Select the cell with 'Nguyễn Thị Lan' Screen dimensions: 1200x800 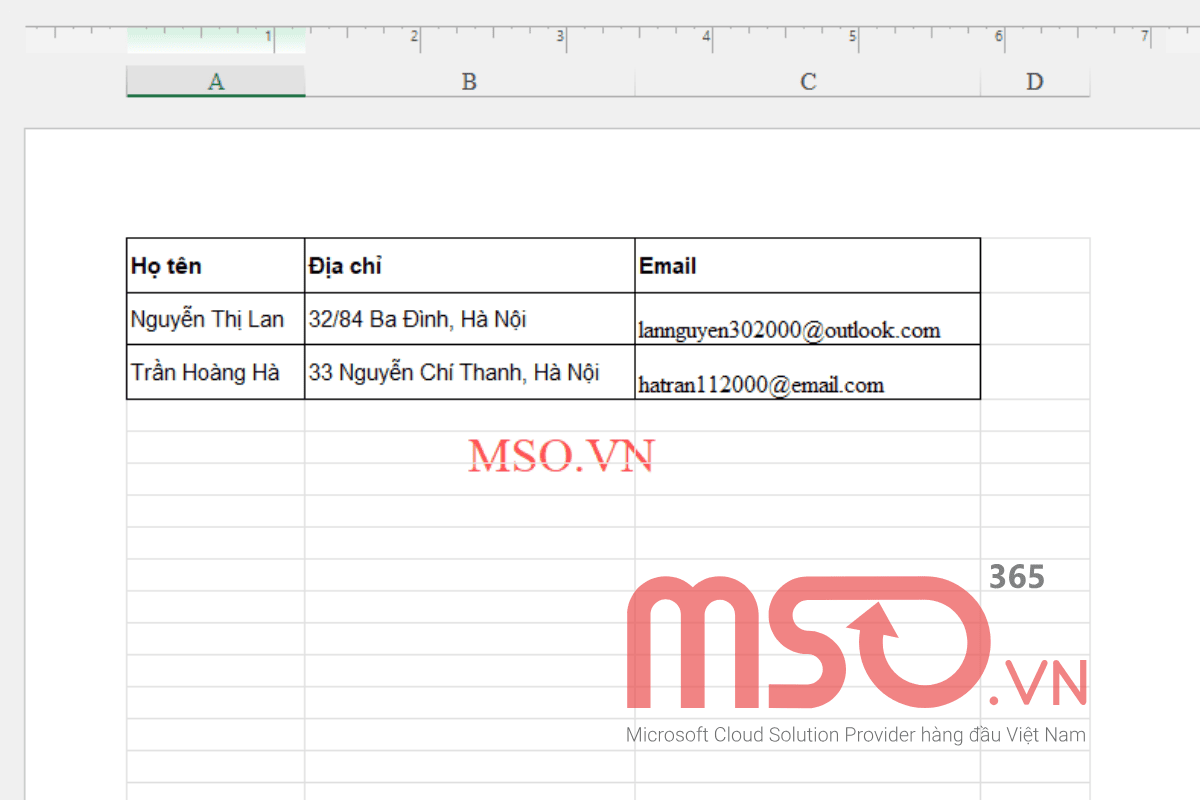coord(208,318)
